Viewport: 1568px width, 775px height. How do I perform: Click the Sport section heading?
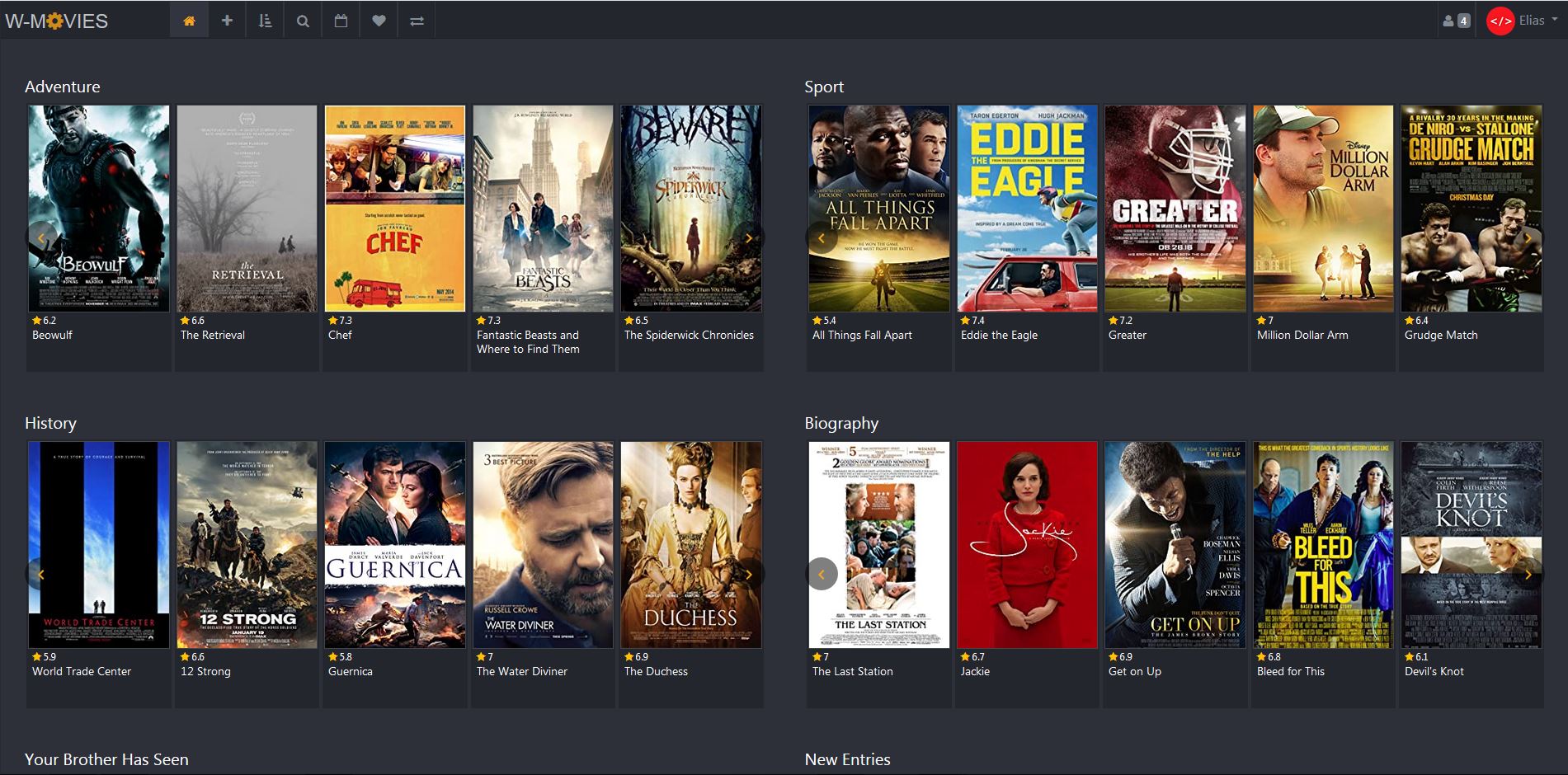click(824, 87)
